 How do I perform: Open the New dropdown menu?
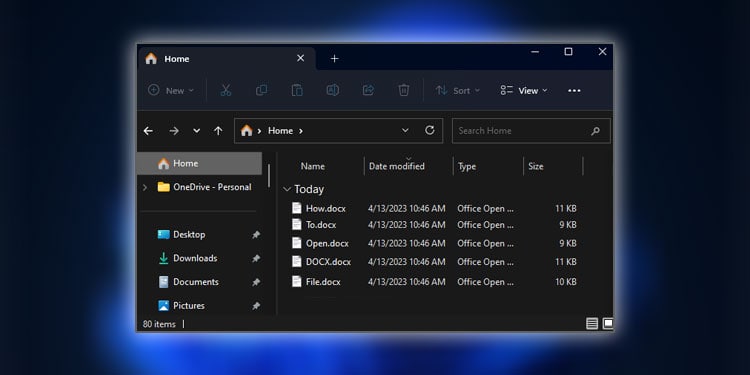171,90
